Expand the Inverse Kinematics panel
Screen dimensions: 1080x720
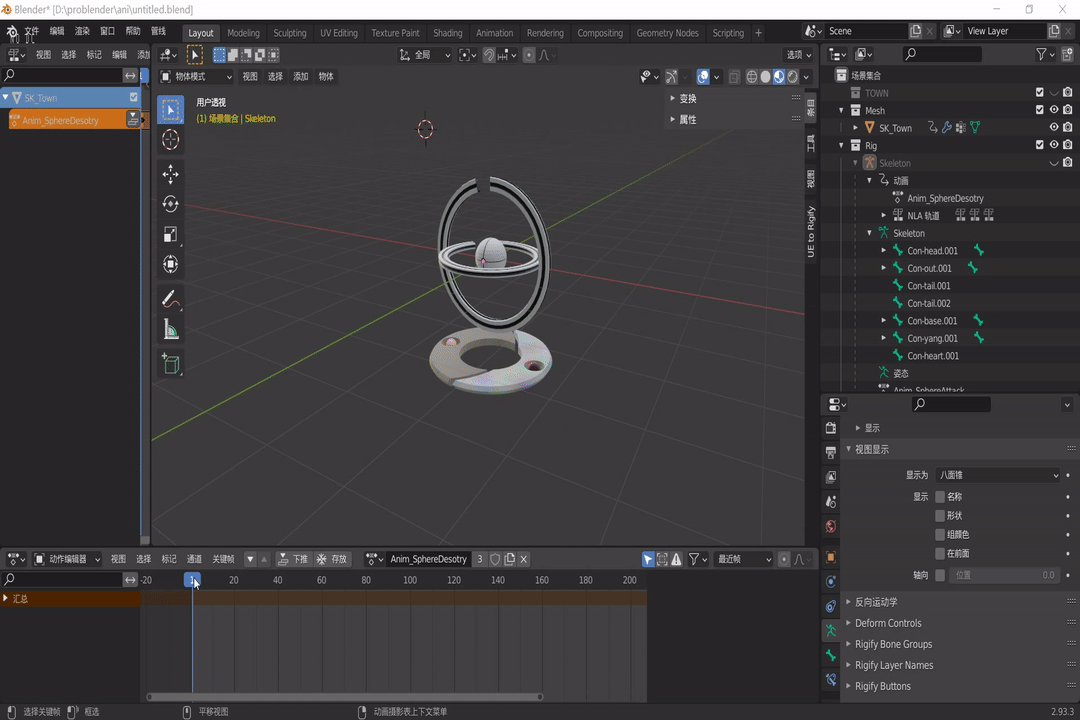[875, 602]
